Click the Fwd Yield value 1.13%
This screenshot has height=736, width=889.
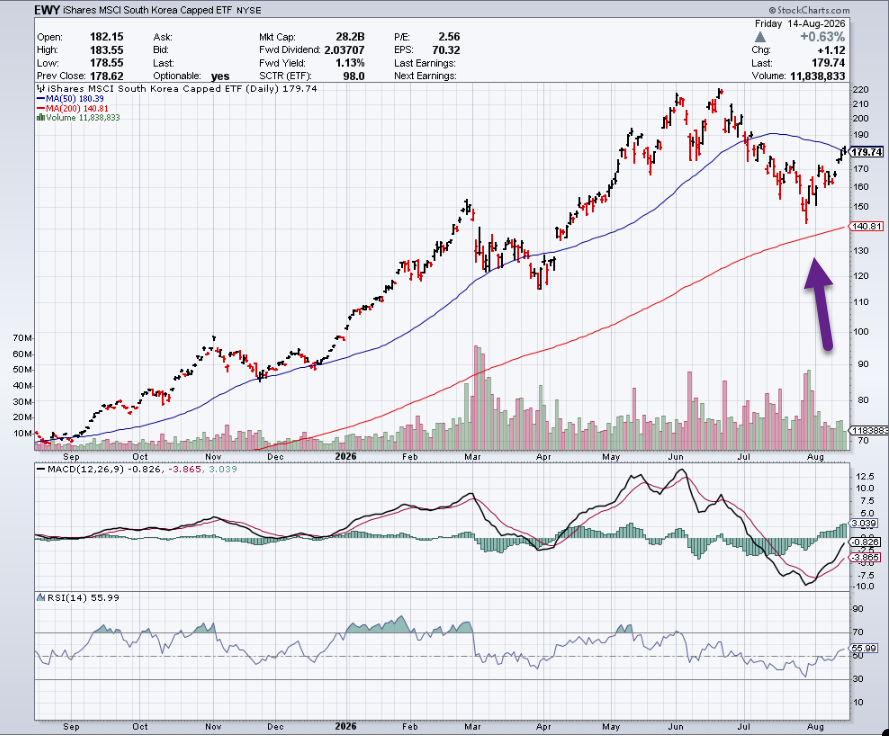350,63
